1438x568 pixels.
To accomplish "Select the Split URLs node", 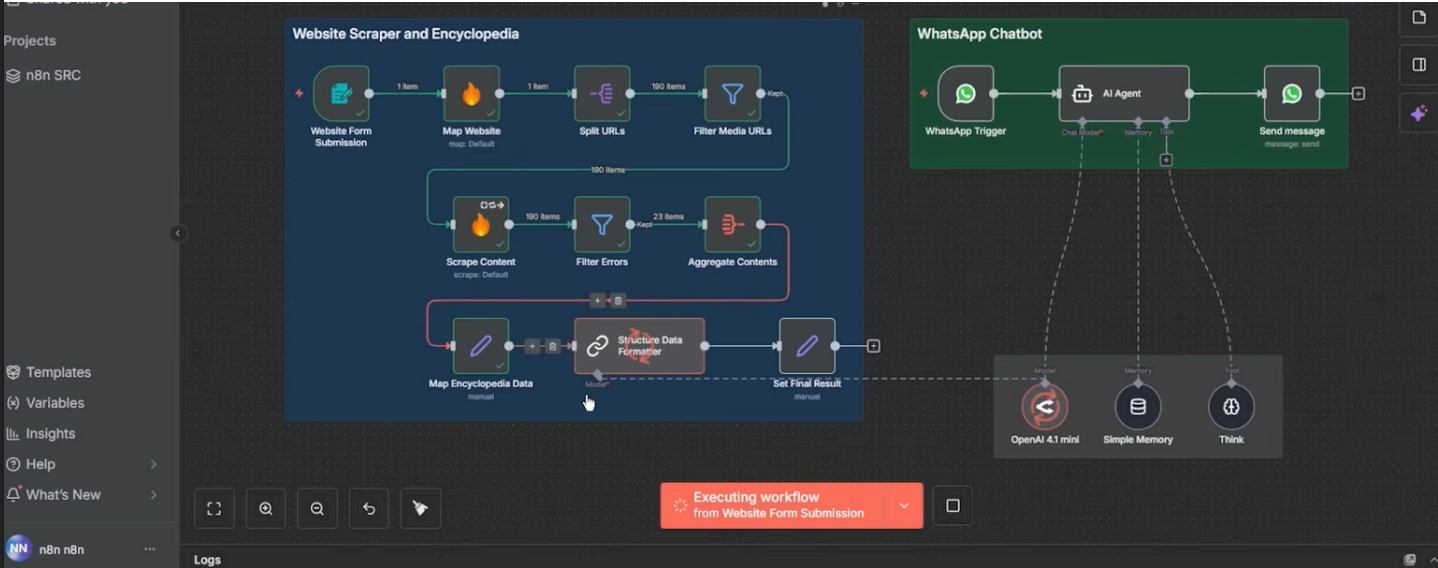I will coord(602,93).
